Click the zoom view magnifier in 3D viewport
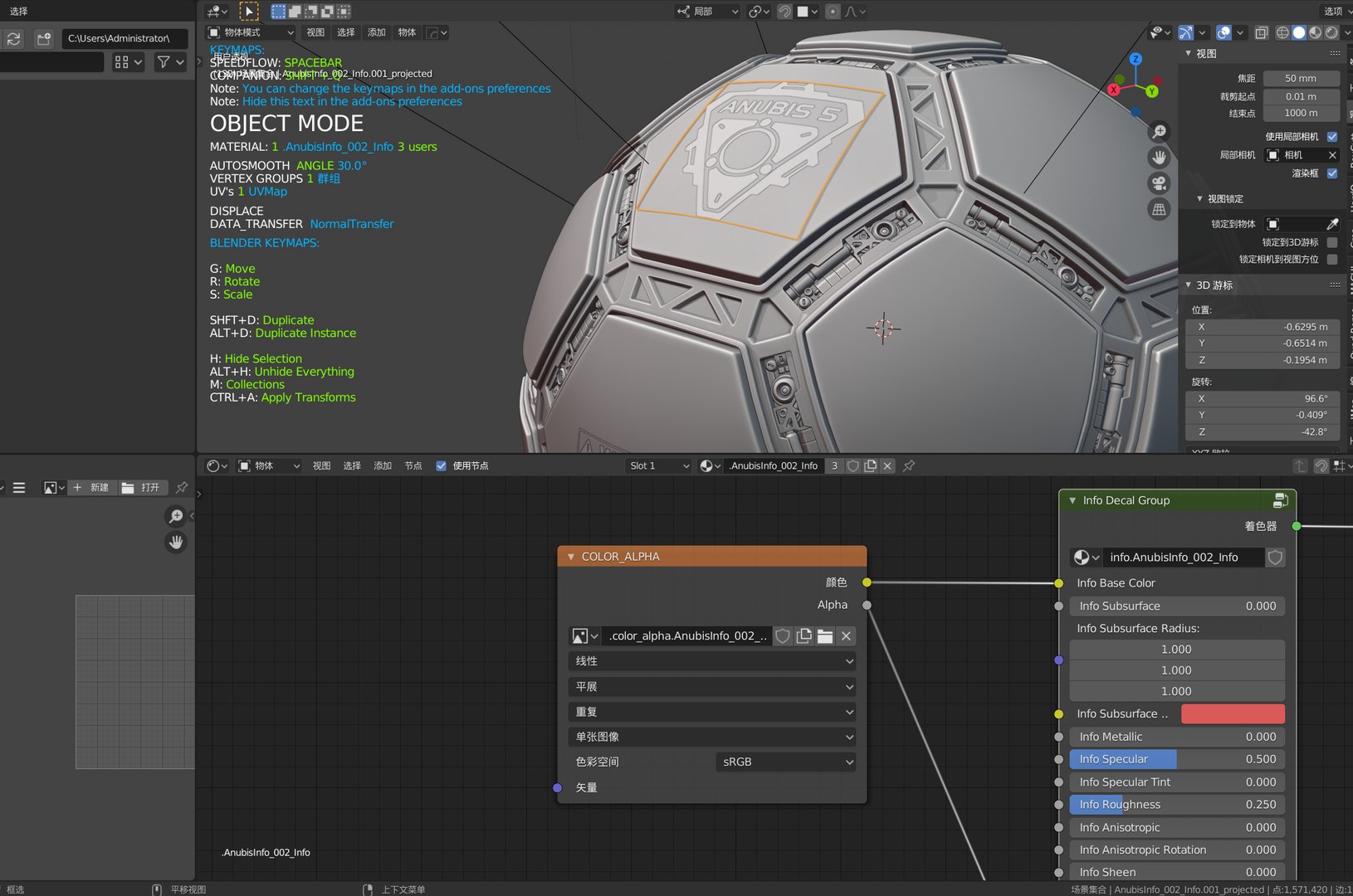The height and width of the screenshot is (896, 1353). tap(1160, 132)
